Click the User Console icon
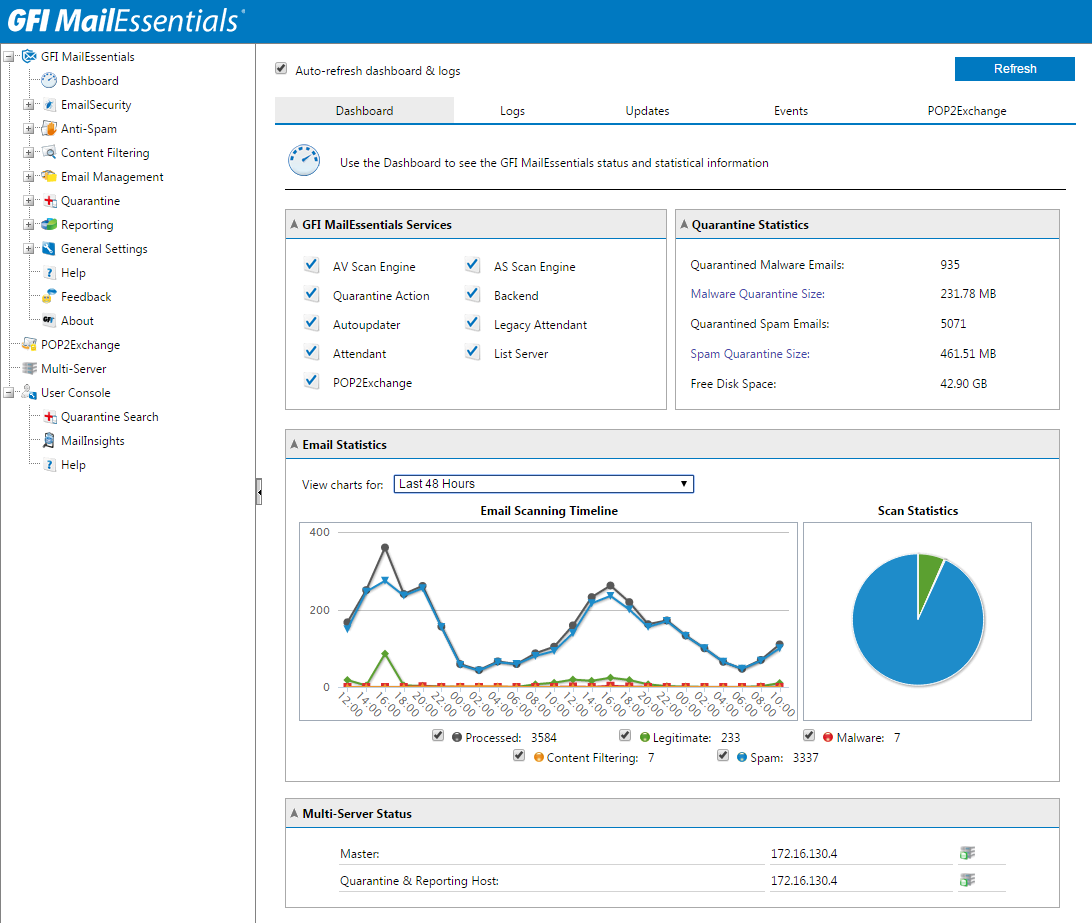This screenshot has width=1092, height=923. point(29,393)
